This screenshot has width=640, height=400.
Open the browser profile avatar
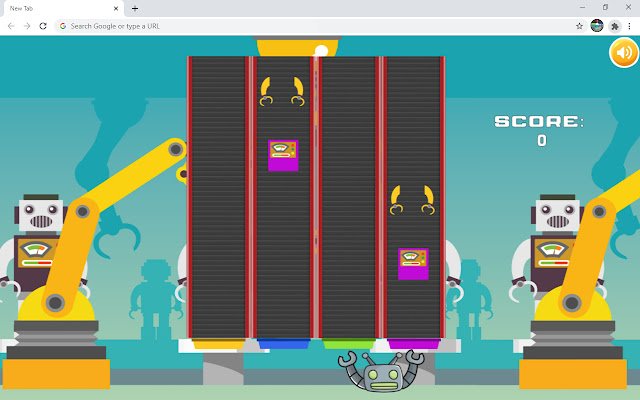pyautogui.click(x=597, y=26)
